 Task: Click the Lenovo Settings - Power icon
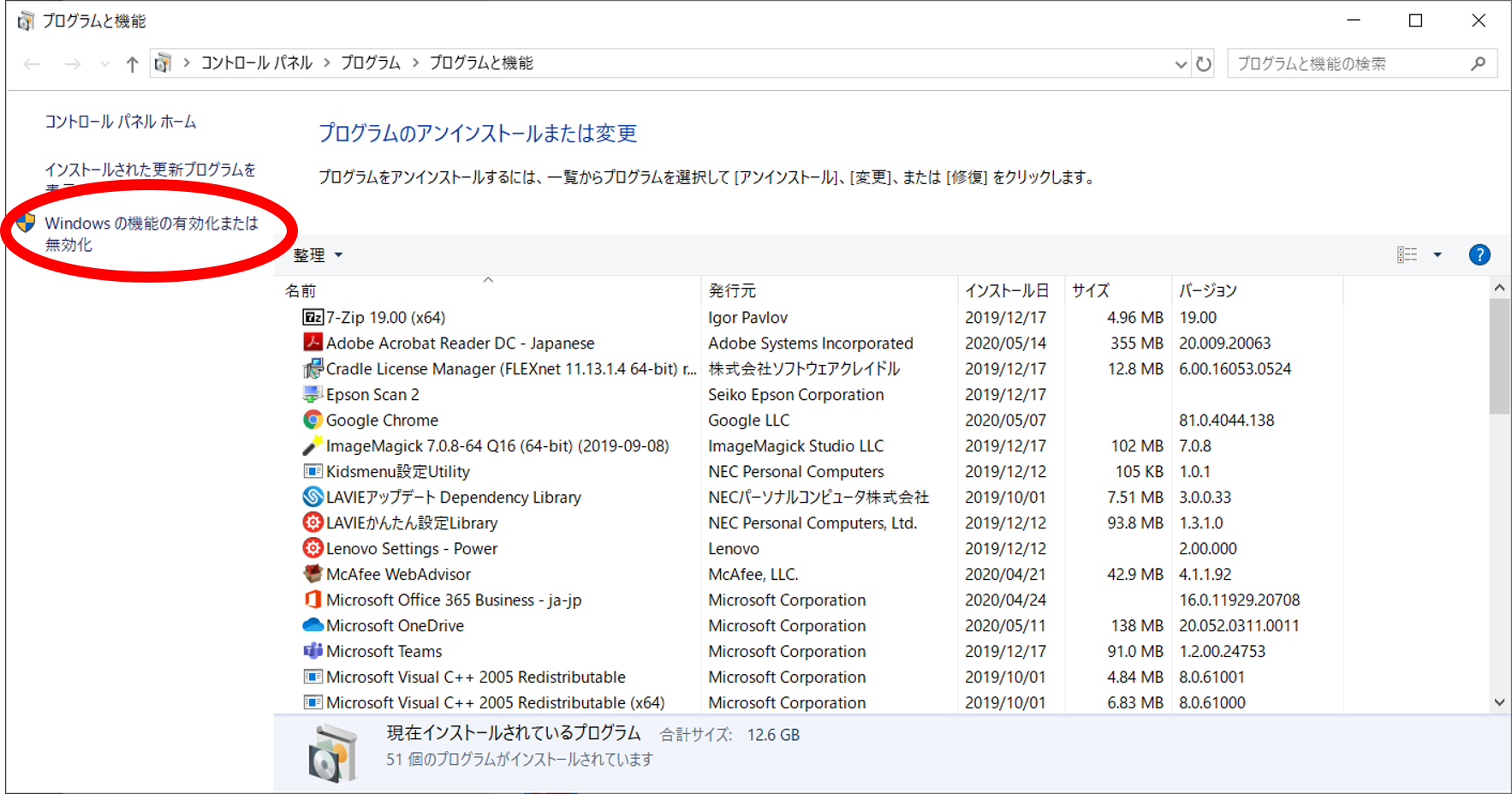[x=313, y=548]
